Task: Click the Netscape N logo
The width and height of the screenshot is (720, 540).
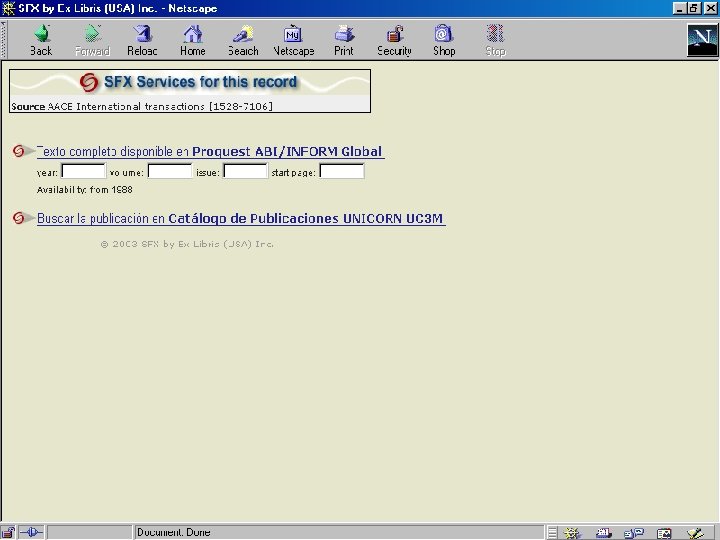Action: tap(702, 40)
